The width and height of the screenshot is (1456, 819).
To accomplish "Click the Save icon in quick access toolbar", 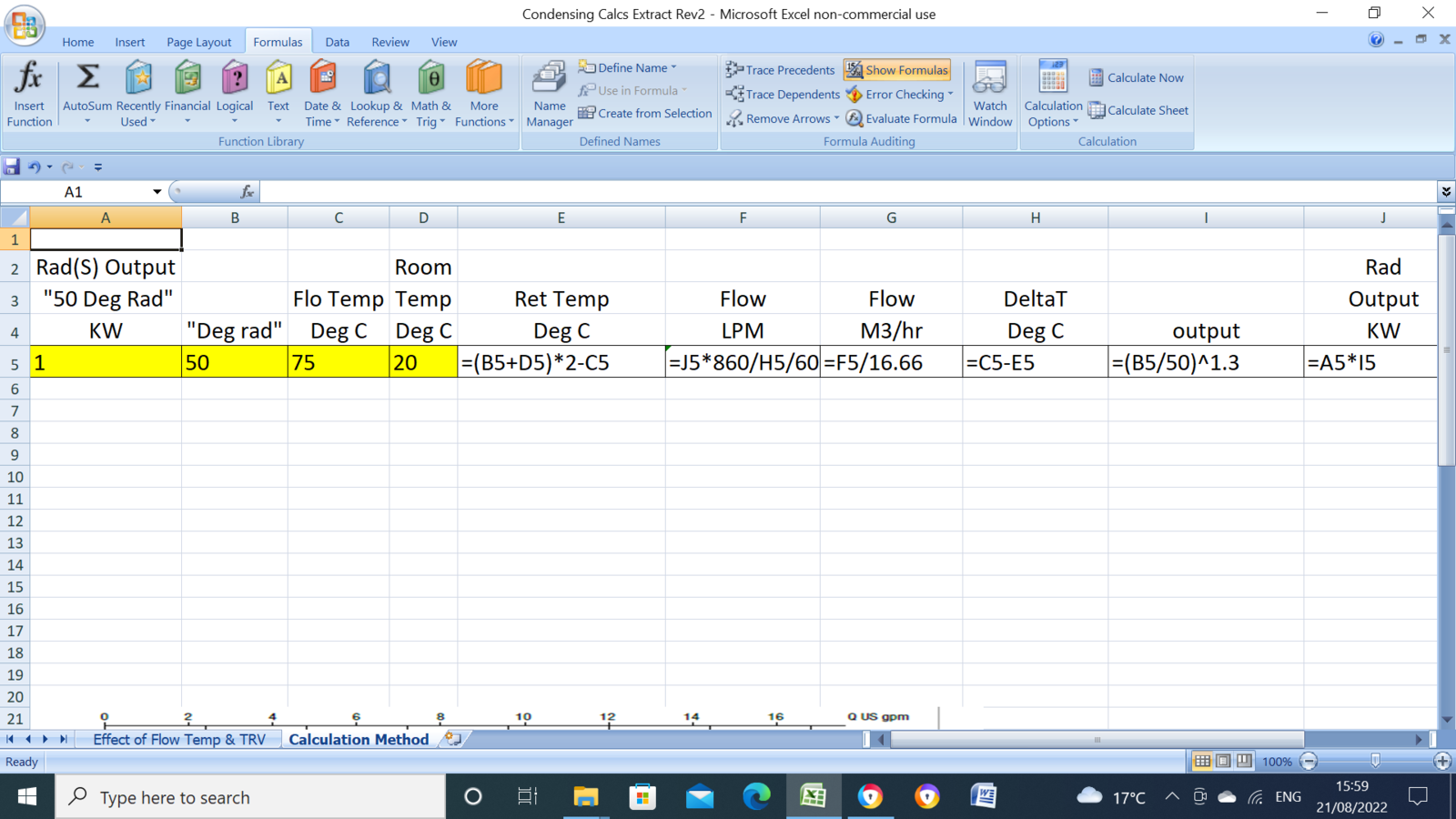I will (12, 167).
